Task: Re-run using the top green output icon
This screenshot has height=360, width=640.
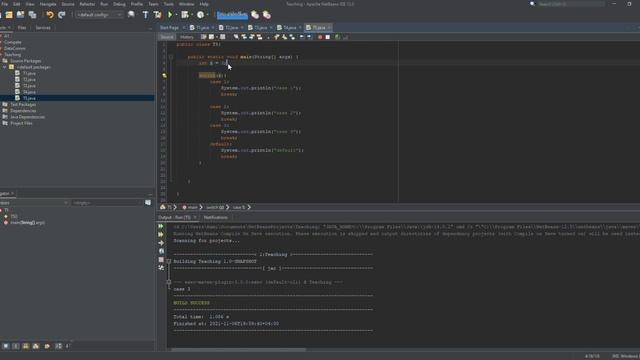Action: pyautogui.click(x=161, y=226)
